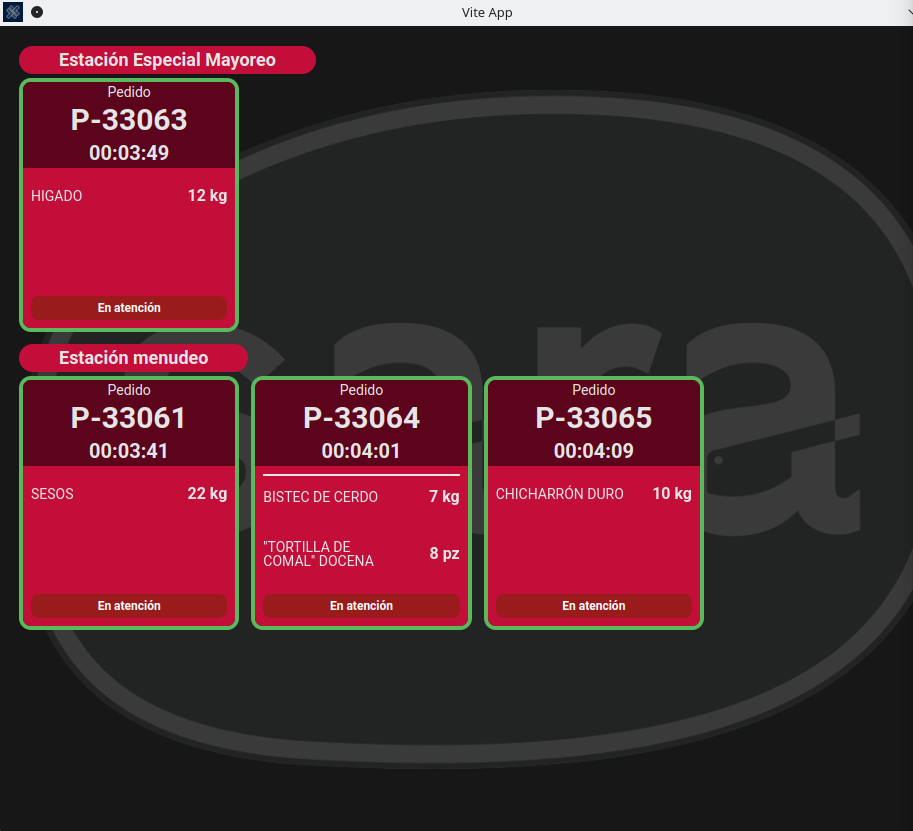This screenshot has width=913, height=831.
Task: Select the SESOS item in order P-33061
Action: tap(129, 494)
